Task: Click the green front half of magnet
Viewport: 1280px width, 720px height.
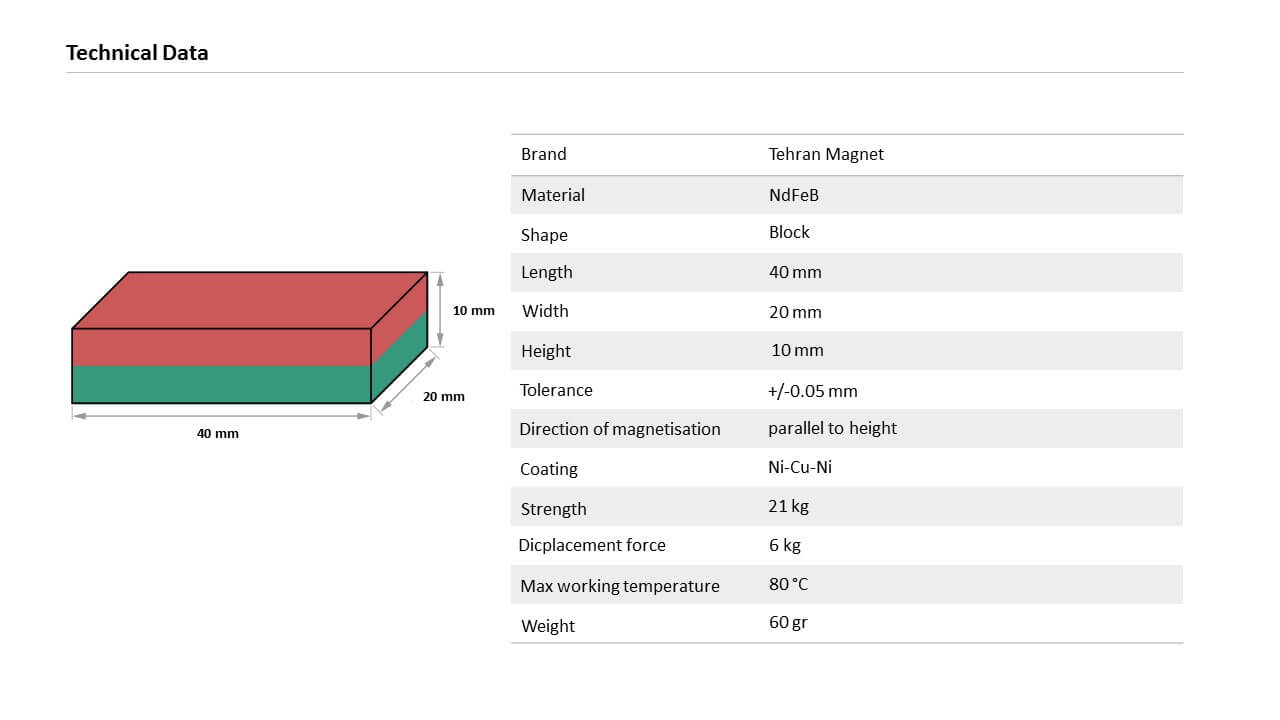Action: pyautogui.click(x=221, y=384)
